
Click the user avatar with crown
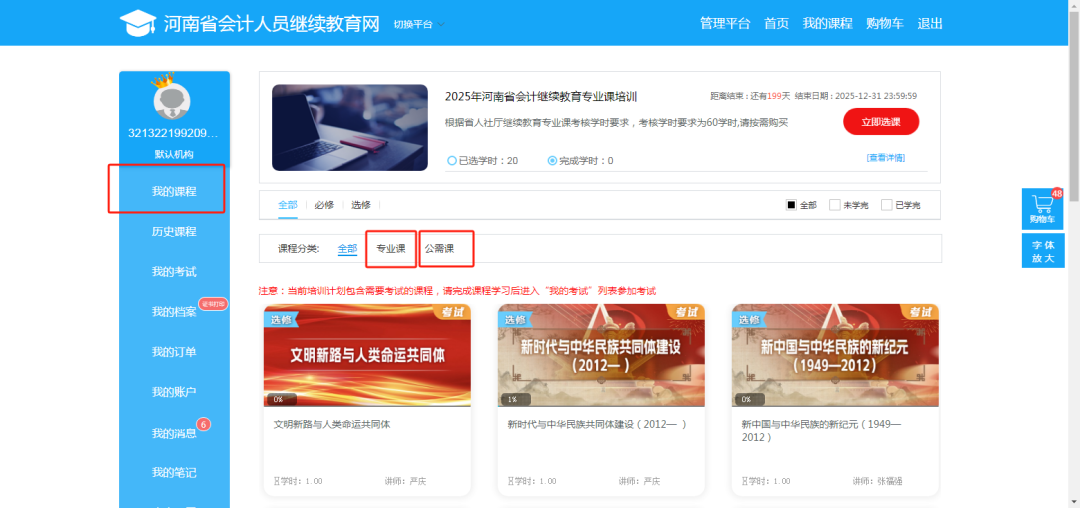pyautogui.click(x=173, y=99)
